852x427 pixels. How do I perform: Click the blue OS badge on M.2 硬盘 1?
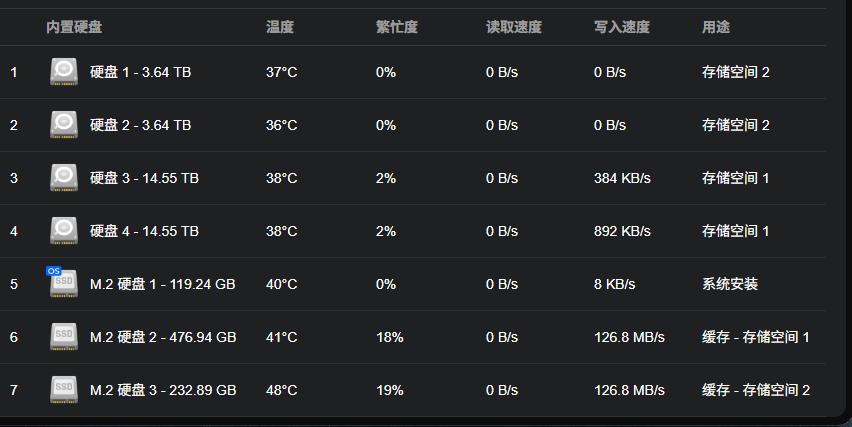coord(53,271)
